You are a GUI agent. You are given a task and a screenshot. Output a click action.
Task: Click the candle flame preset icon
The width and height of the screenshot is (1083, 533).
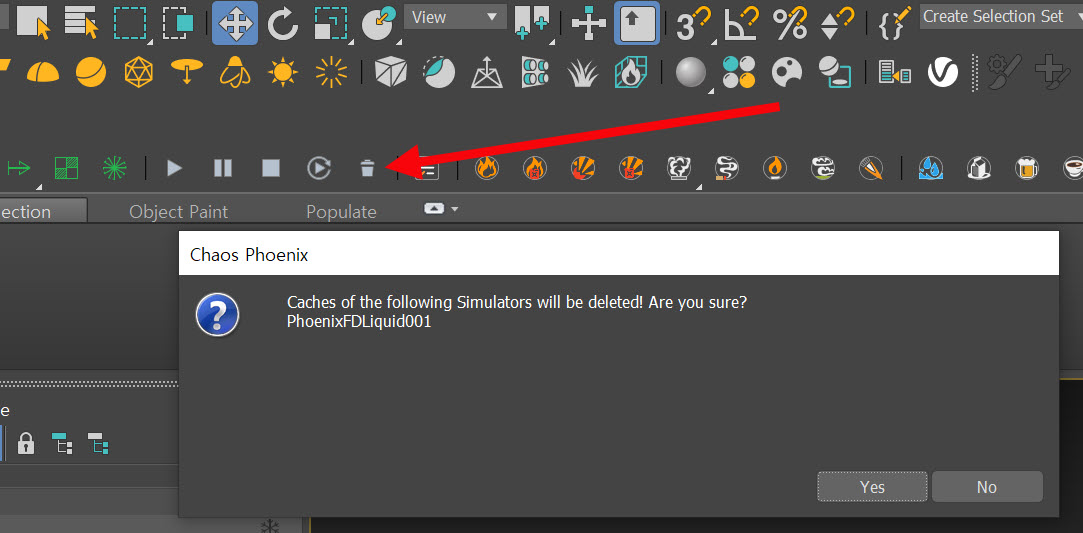pos(775,168)
